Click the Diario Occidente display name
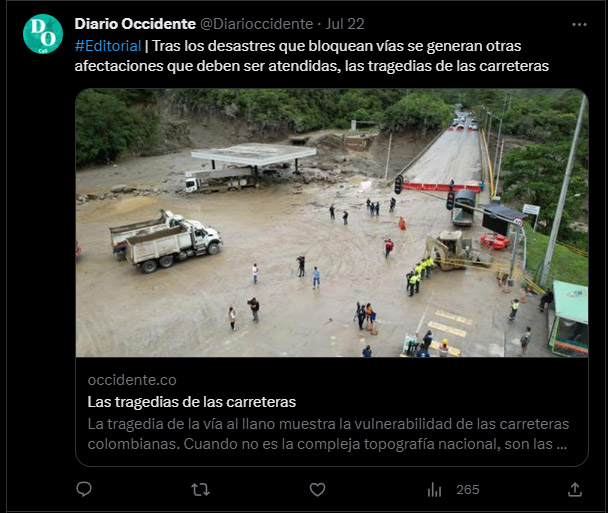The height and width of the screenshot is (513, 608). click(x=135, y=24)
